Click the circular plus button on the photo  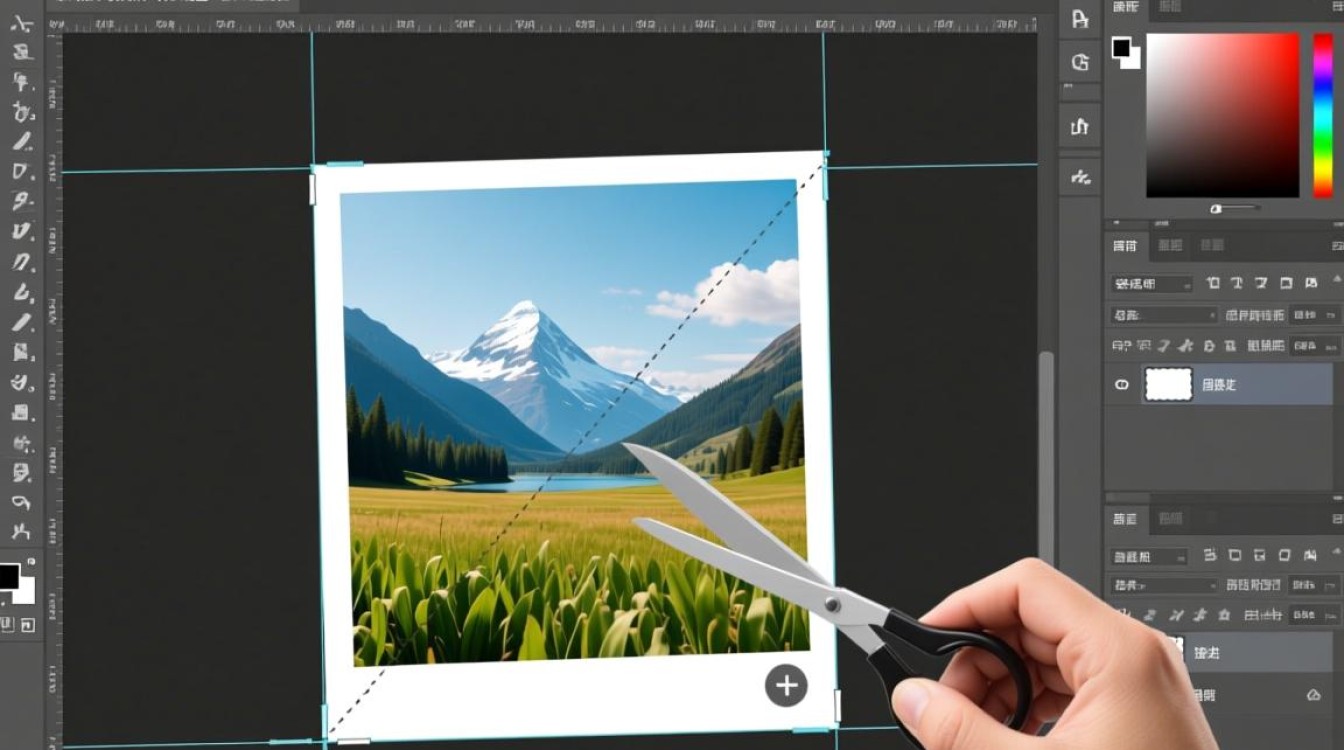[x=786, y=685]
